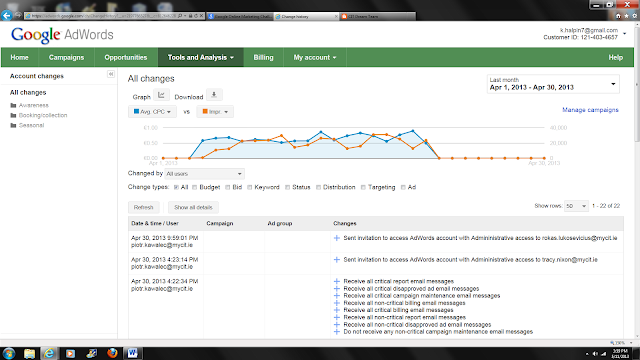The image size is (640, 360).
Task: Open the Impr. metric dropdown
Action: coord(215,111)
